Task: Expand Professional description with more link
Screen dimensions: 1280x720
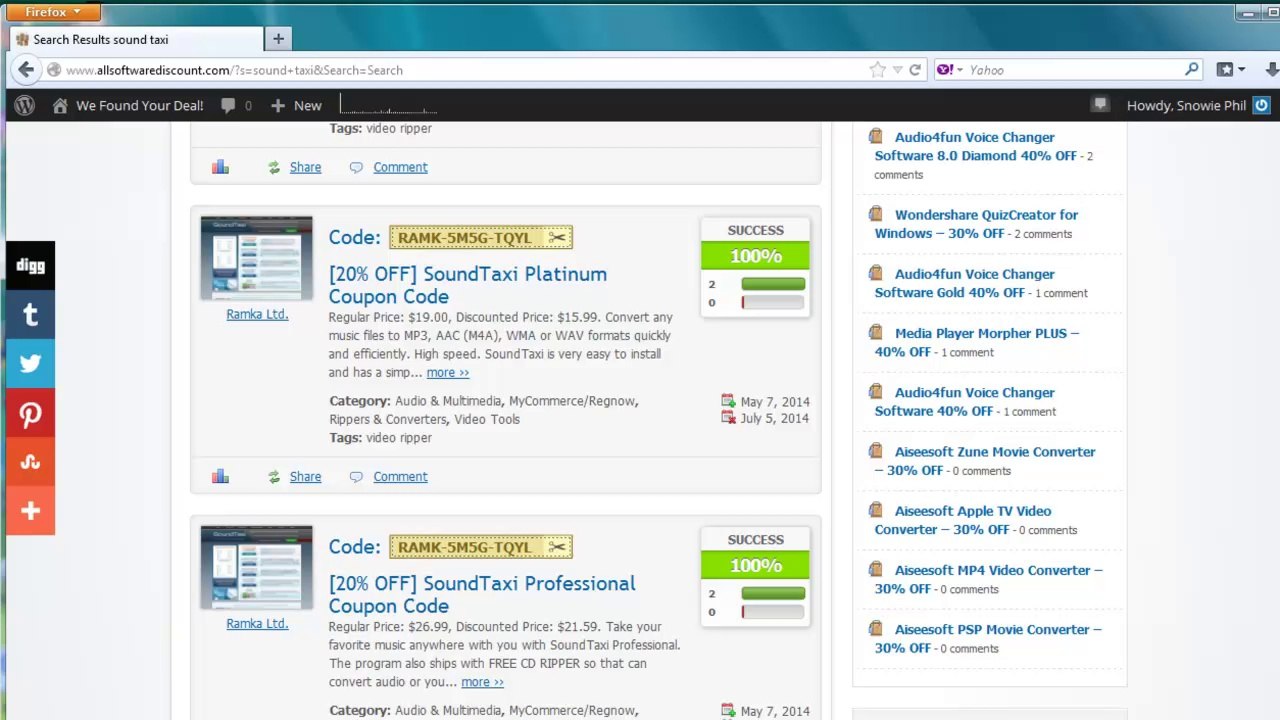Action: (482, 682)
